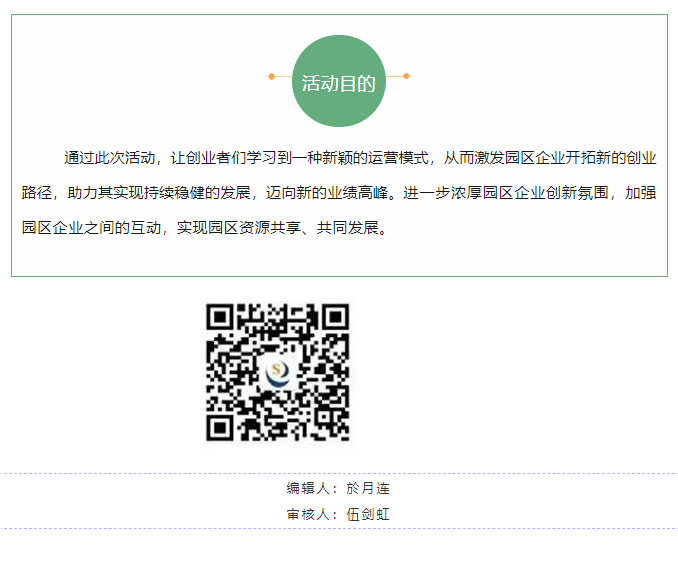
Task: Click the orange dot right of 活动目的
Action: coord(406,77)
